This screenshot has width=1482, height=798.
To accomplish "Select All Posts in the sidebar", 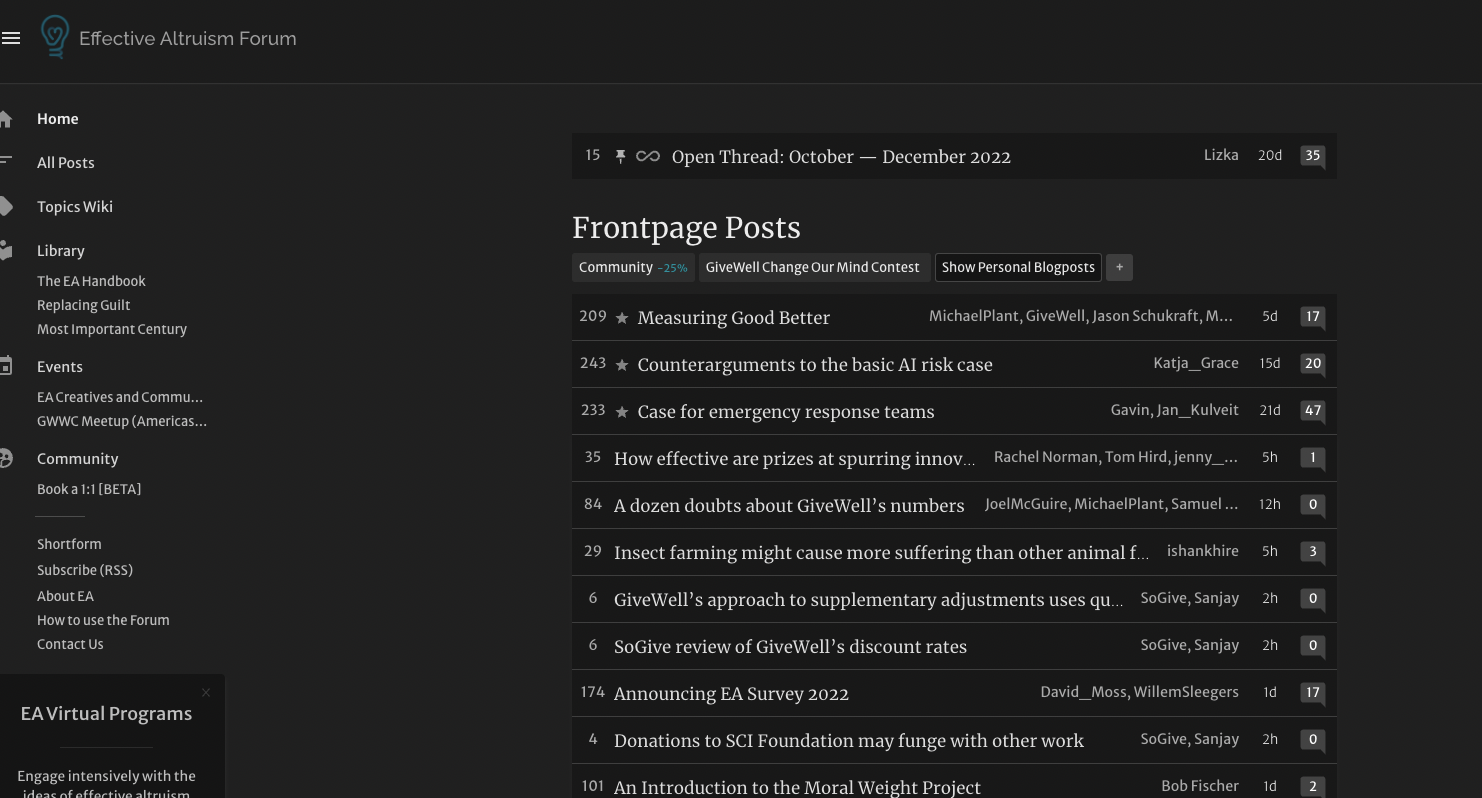I will point(66,163).
